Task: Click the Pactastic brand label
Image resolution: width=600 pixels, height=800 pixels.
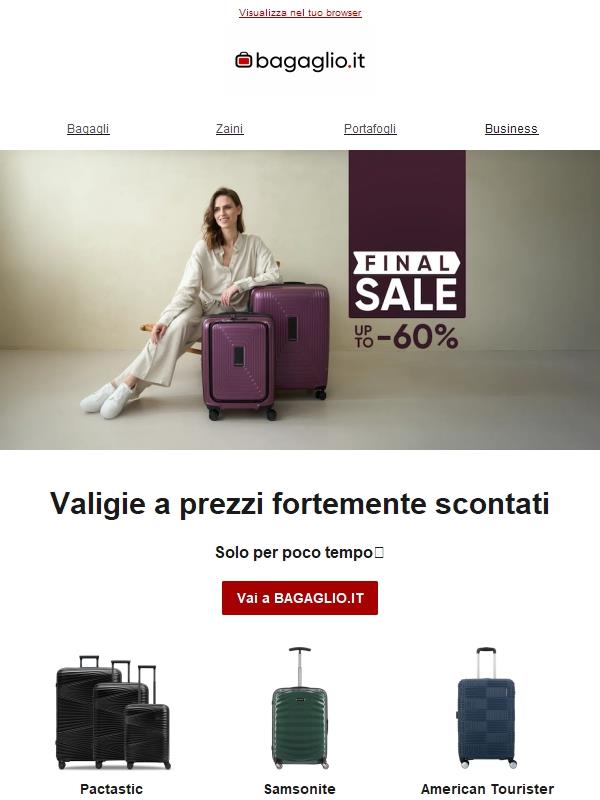Action: (x=111, y=789)
